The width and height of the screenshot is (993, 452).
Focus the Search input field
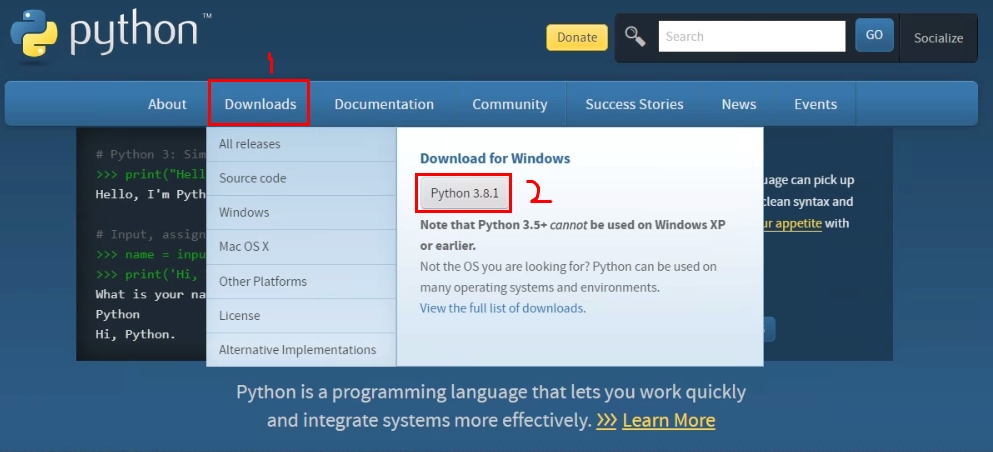coord(752,37)
